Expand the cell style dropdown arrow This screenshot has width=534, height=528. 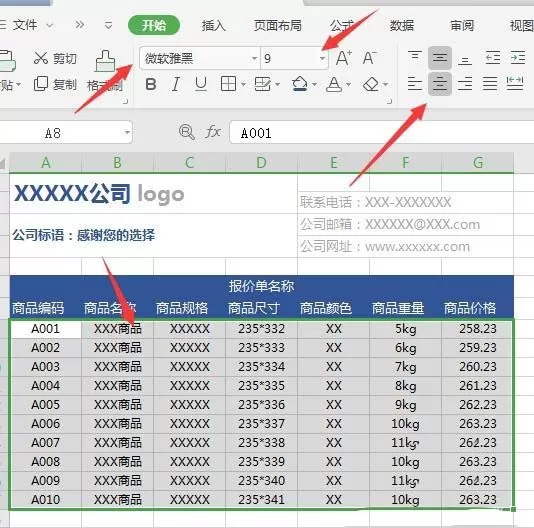click(x=278, y=84)
